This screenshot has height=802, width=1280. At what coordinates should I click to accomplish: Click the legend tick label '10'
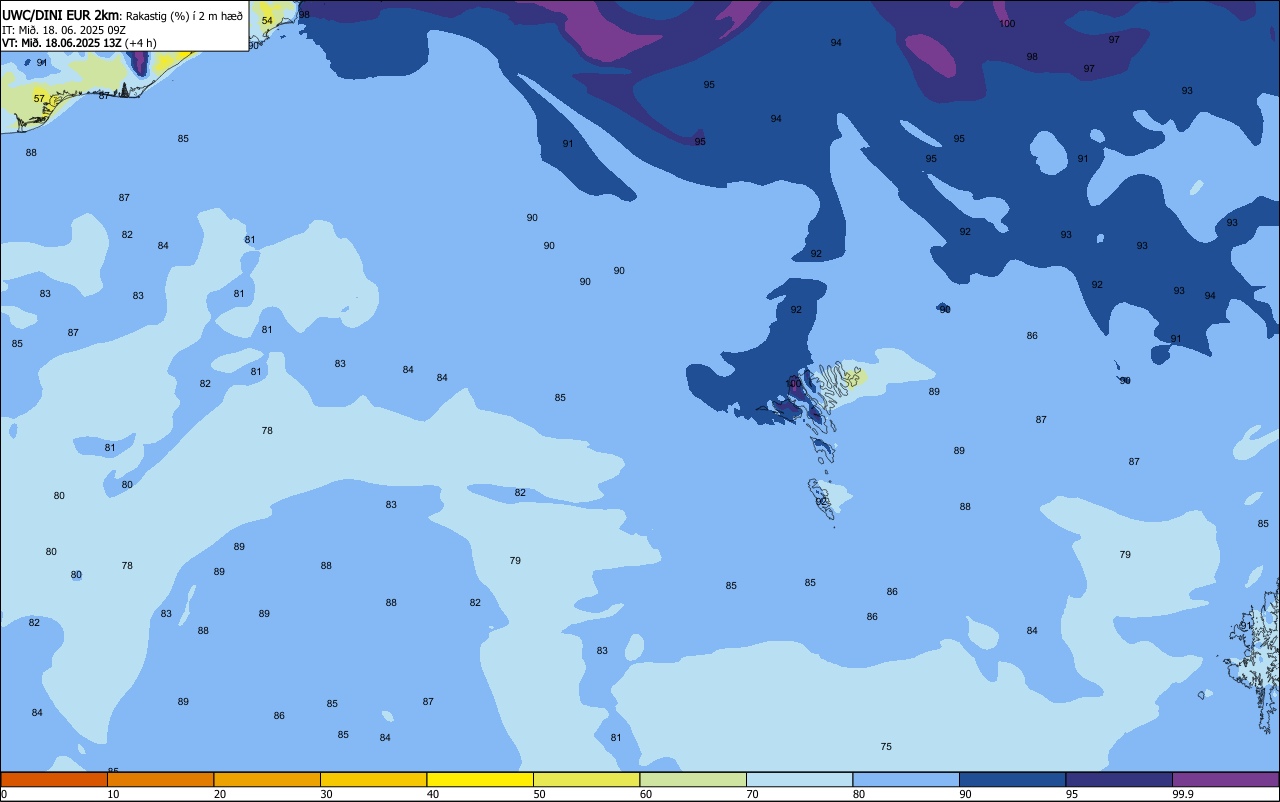coord(113,794)
